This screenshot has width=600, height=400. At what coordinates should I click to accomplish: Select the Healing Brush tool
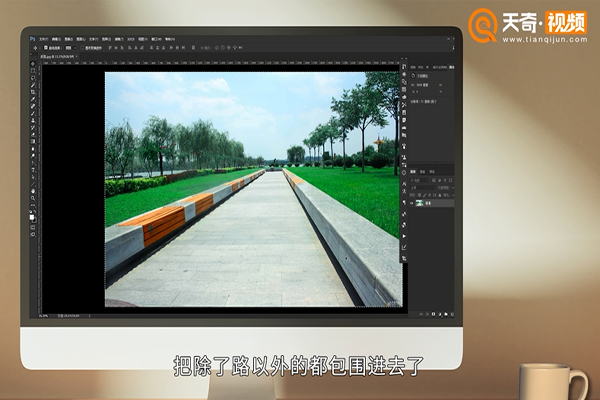(x=33, y=106)
